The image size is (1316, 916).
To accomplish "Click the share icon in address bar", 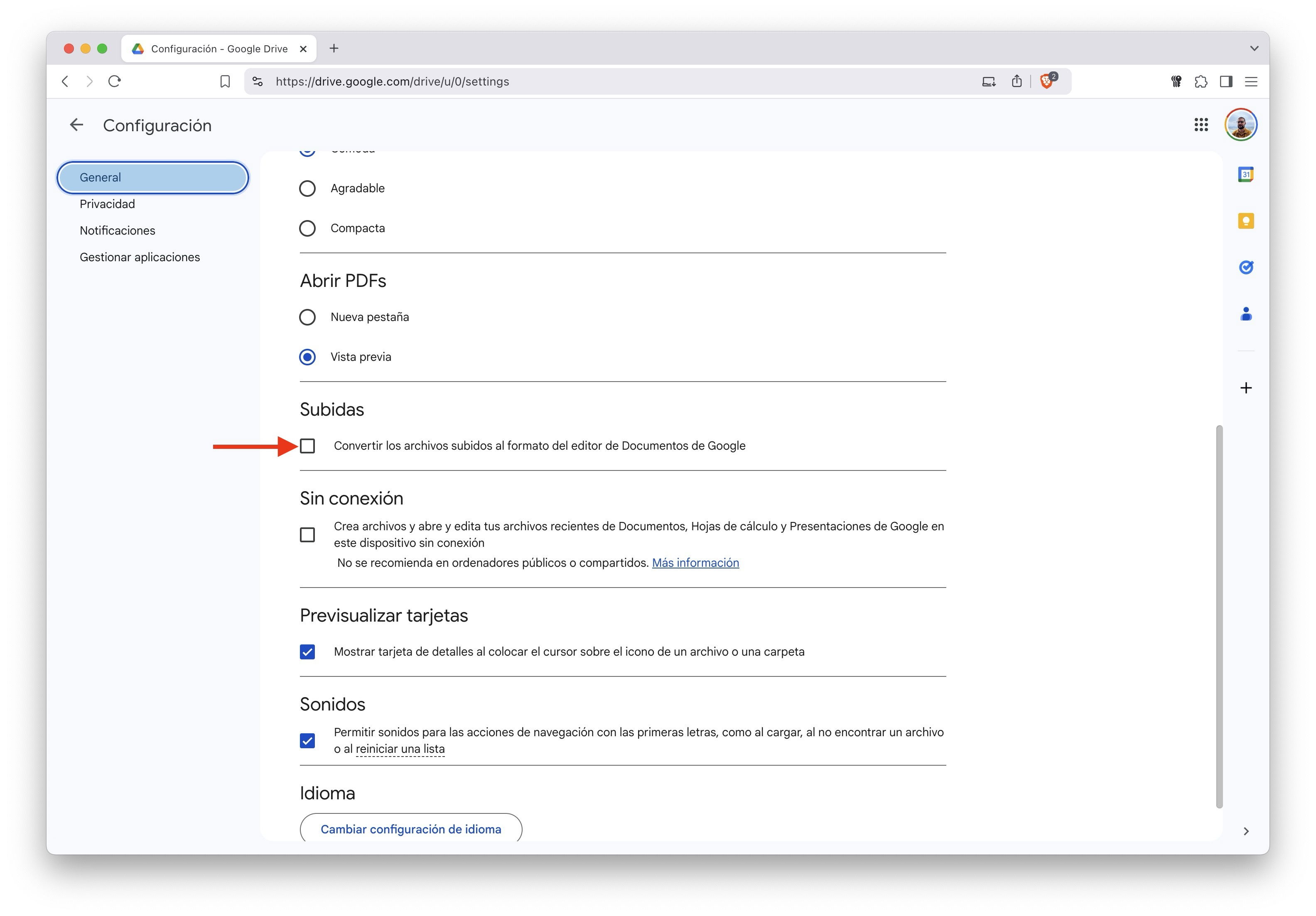I will coord(1016,81).
